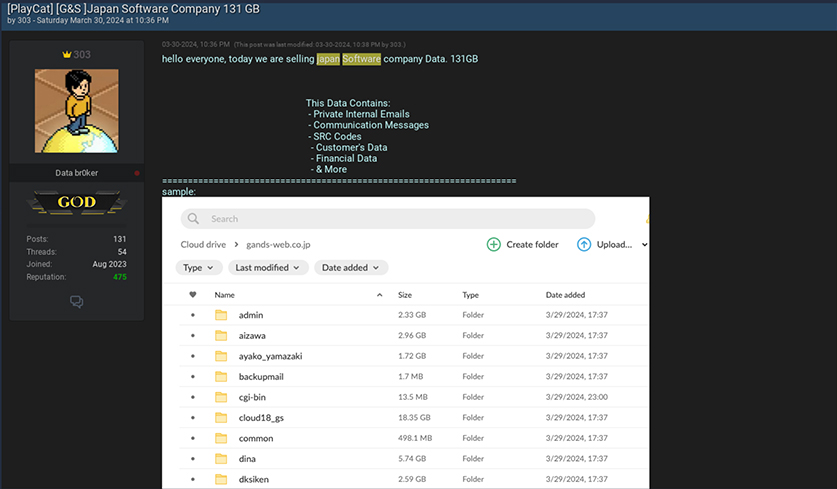Click the Threads count 54
Viewport: 837px width, 489px height.
tap(122, 252)
